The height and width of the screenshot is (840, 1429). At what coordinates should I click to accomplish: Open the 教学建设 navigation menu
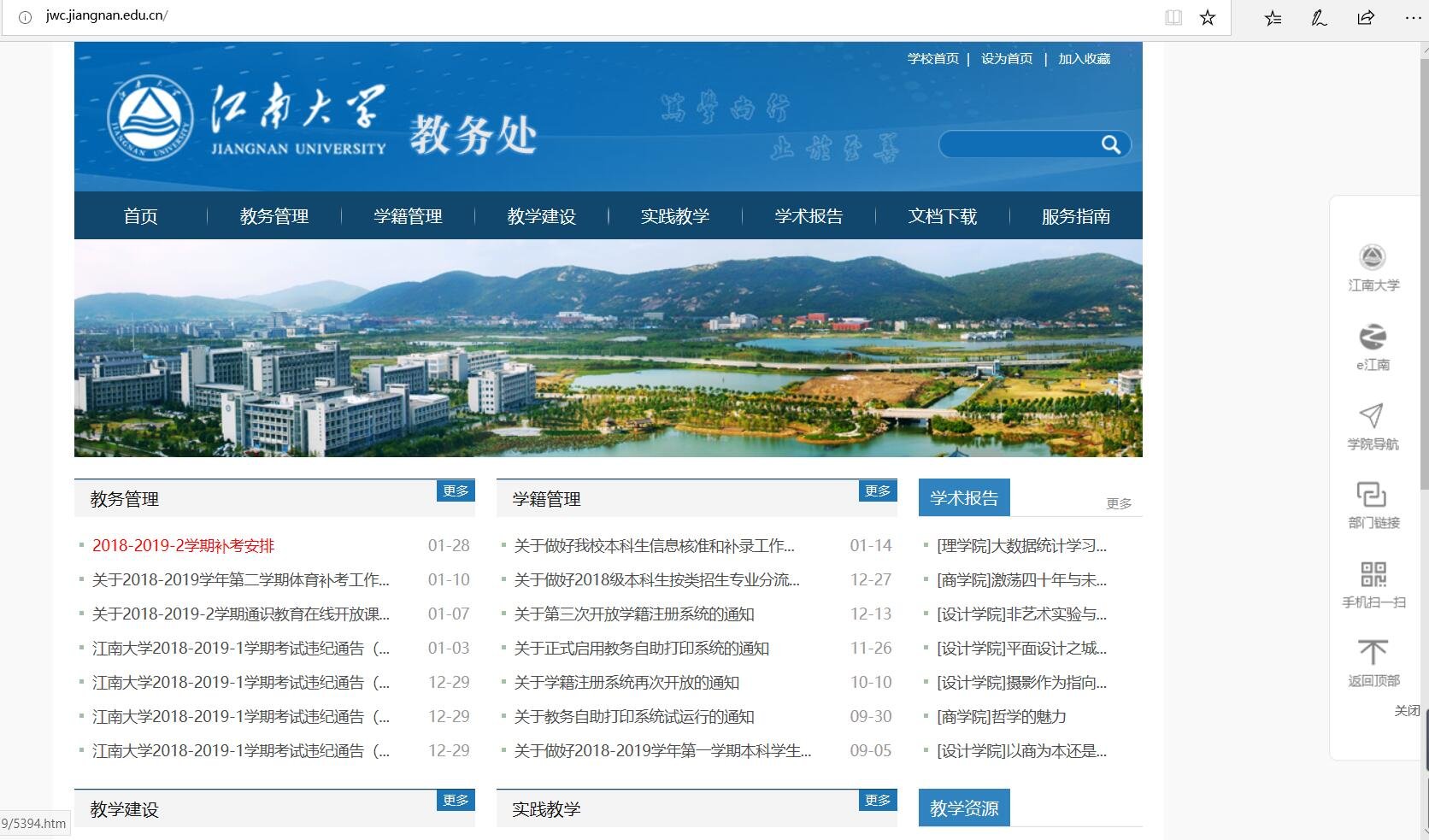[541, 216]
